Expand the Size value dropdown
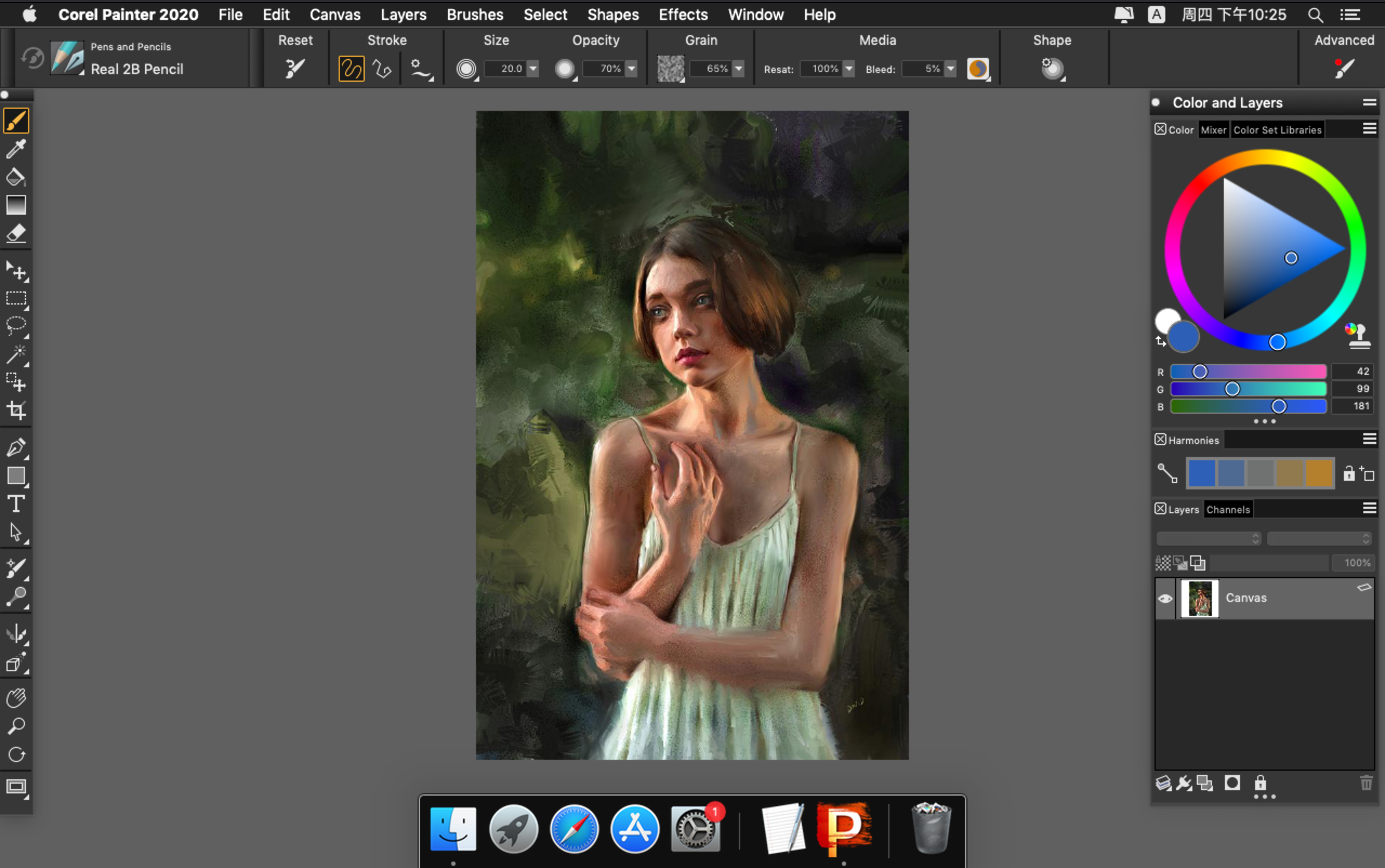 [x=533, y=69]
